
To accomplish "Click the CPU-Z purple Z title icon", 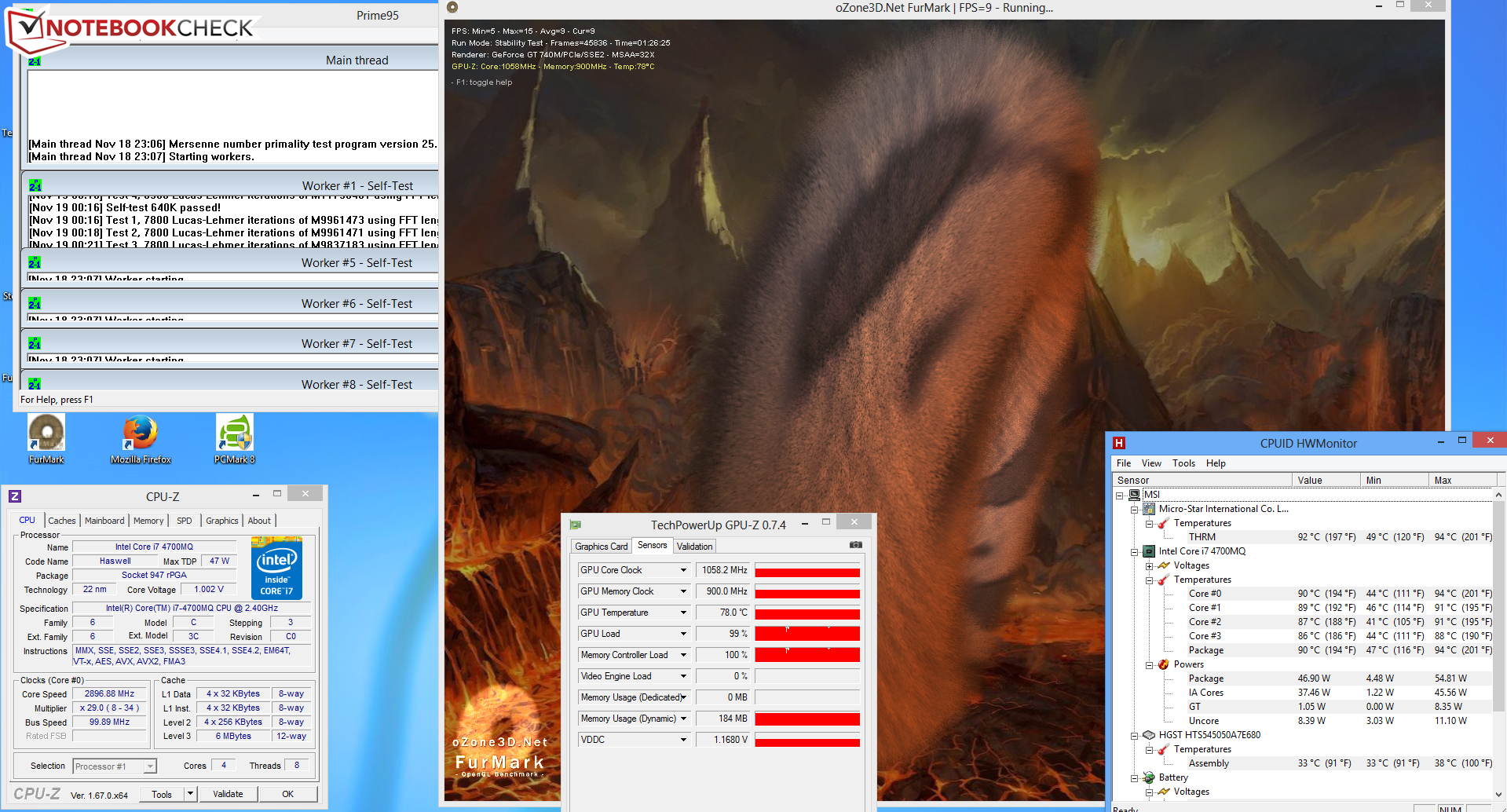I will click(15, 496).
